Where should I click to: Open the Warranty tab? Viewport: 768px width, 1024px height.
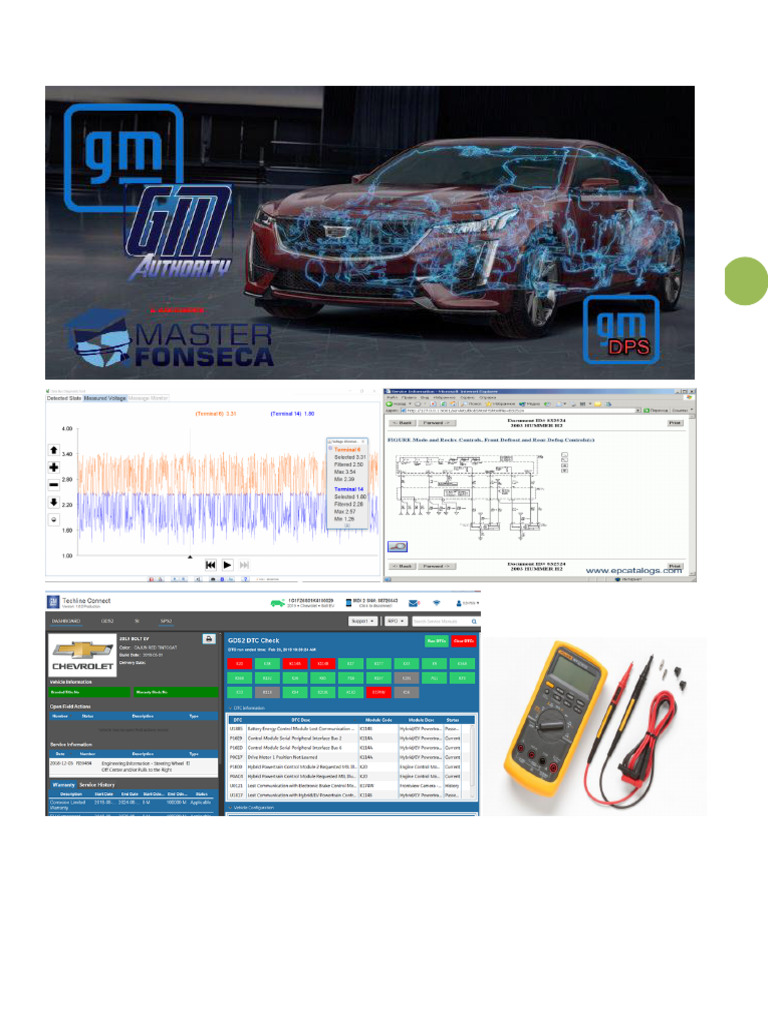click(x=63, y=784)
